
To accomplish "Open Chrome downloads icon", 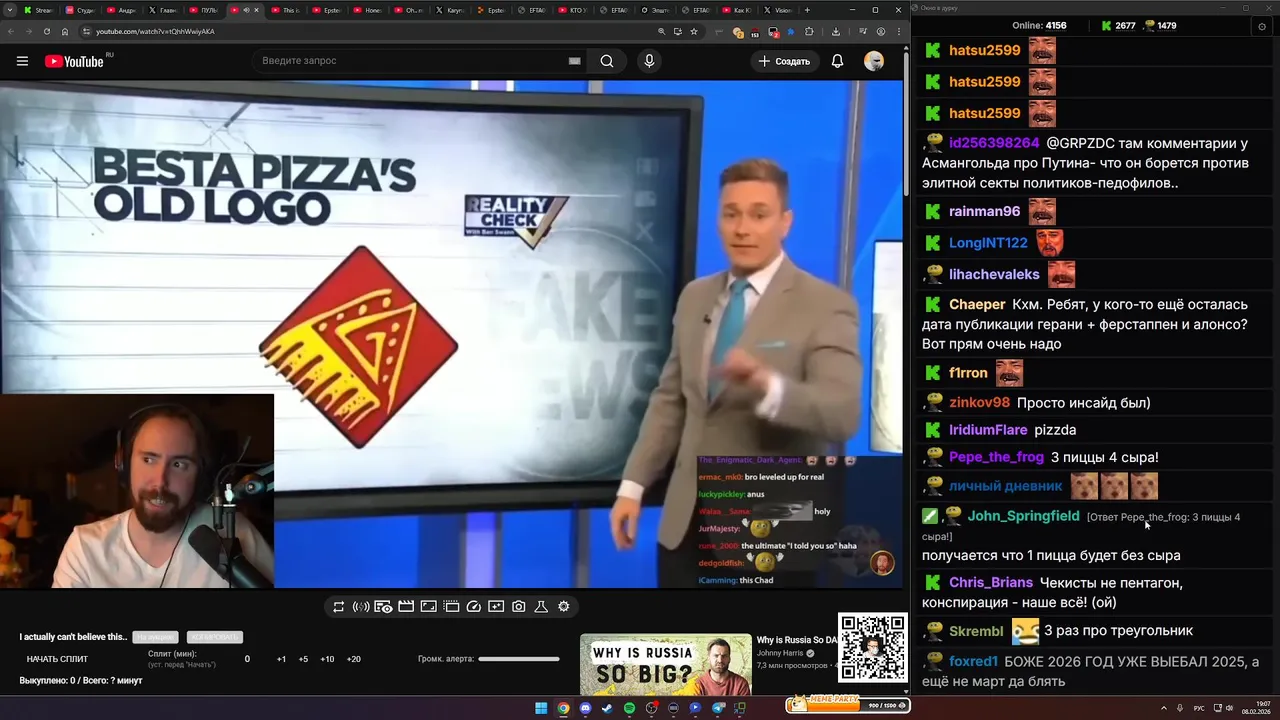I will 835,31.
